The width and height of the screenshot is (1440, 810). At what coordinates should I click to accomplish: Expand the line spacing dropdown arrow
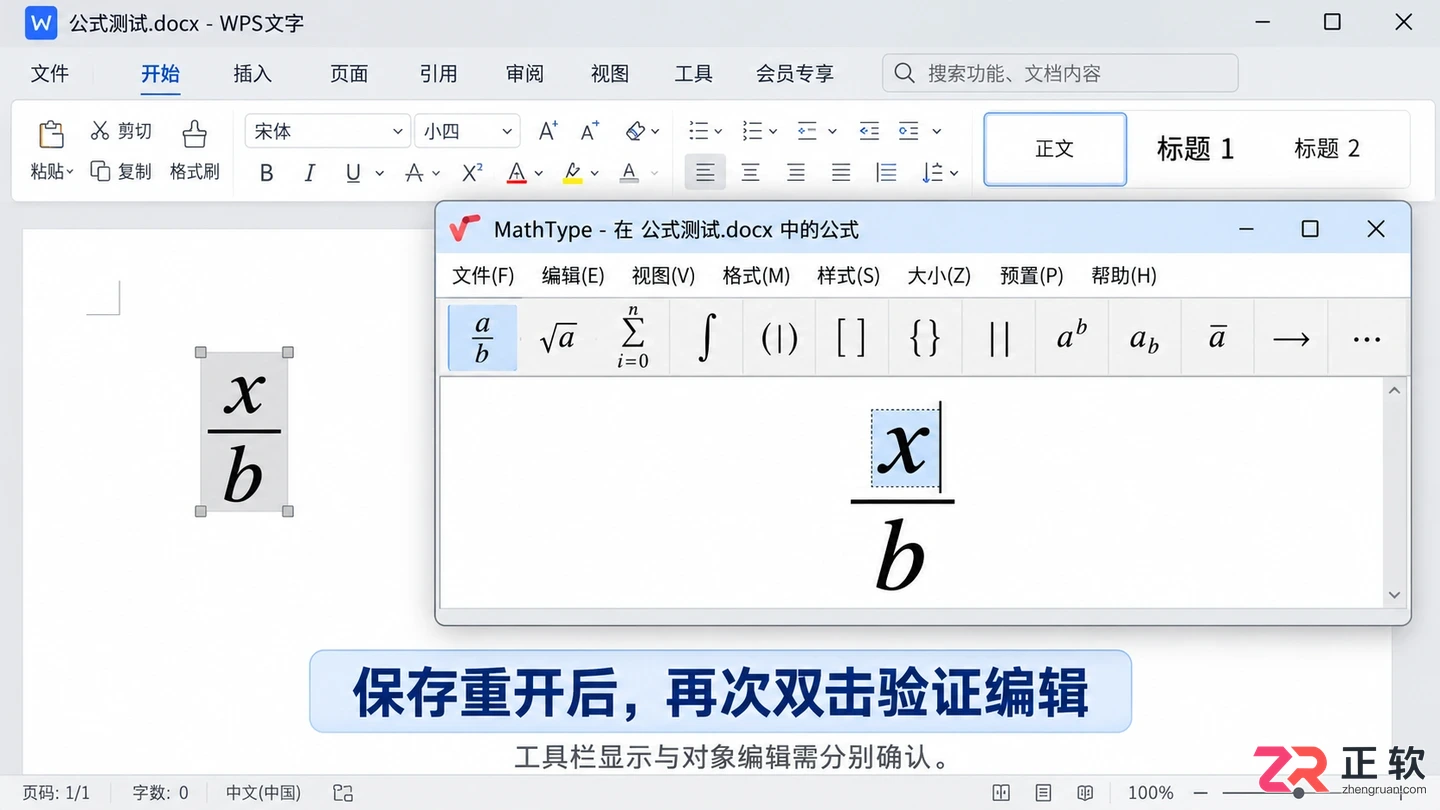(954, 173)
